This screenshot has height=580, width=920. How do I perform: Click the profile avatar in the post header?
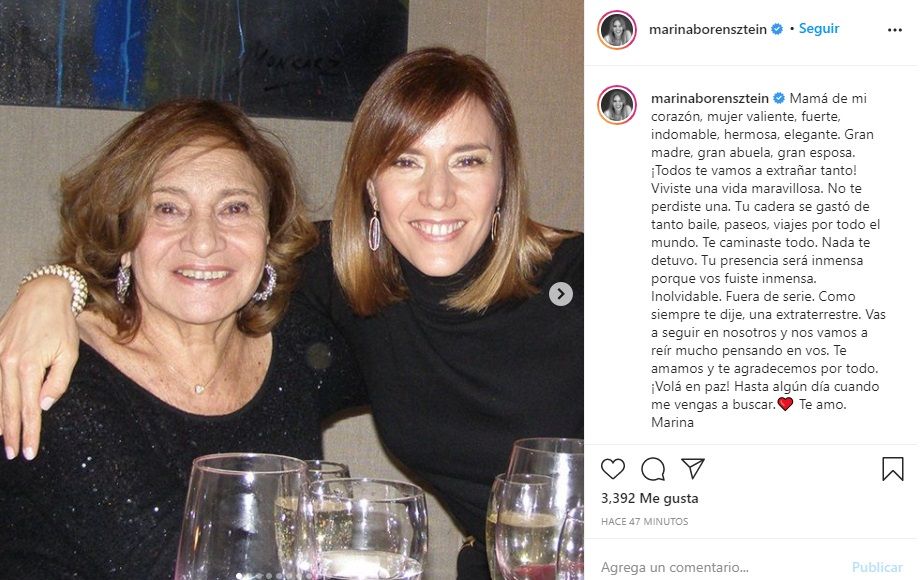[x=617, y=30]
